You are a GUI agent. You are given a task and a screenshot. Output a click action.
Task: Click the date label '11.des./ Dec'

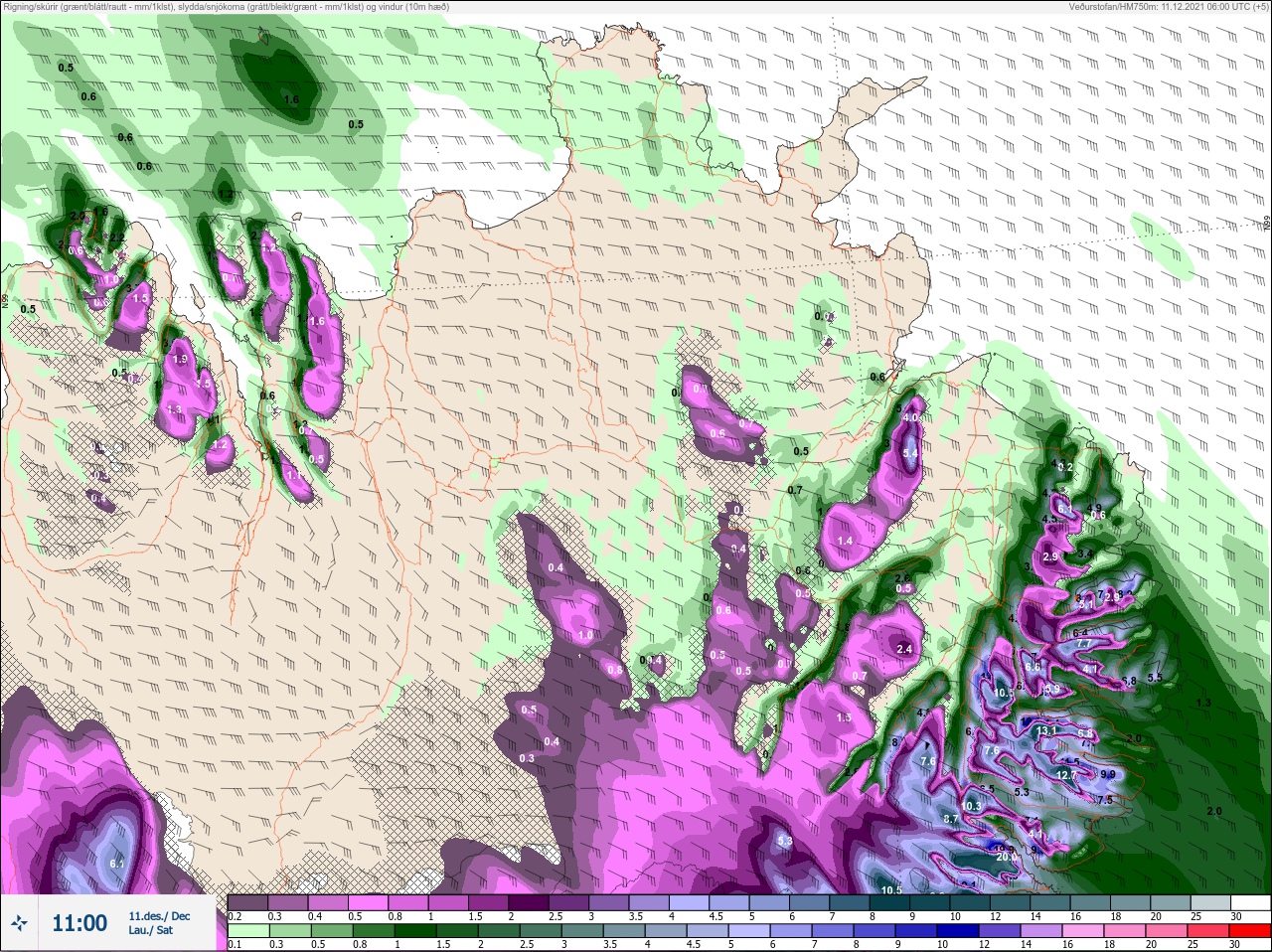[159, 915]
